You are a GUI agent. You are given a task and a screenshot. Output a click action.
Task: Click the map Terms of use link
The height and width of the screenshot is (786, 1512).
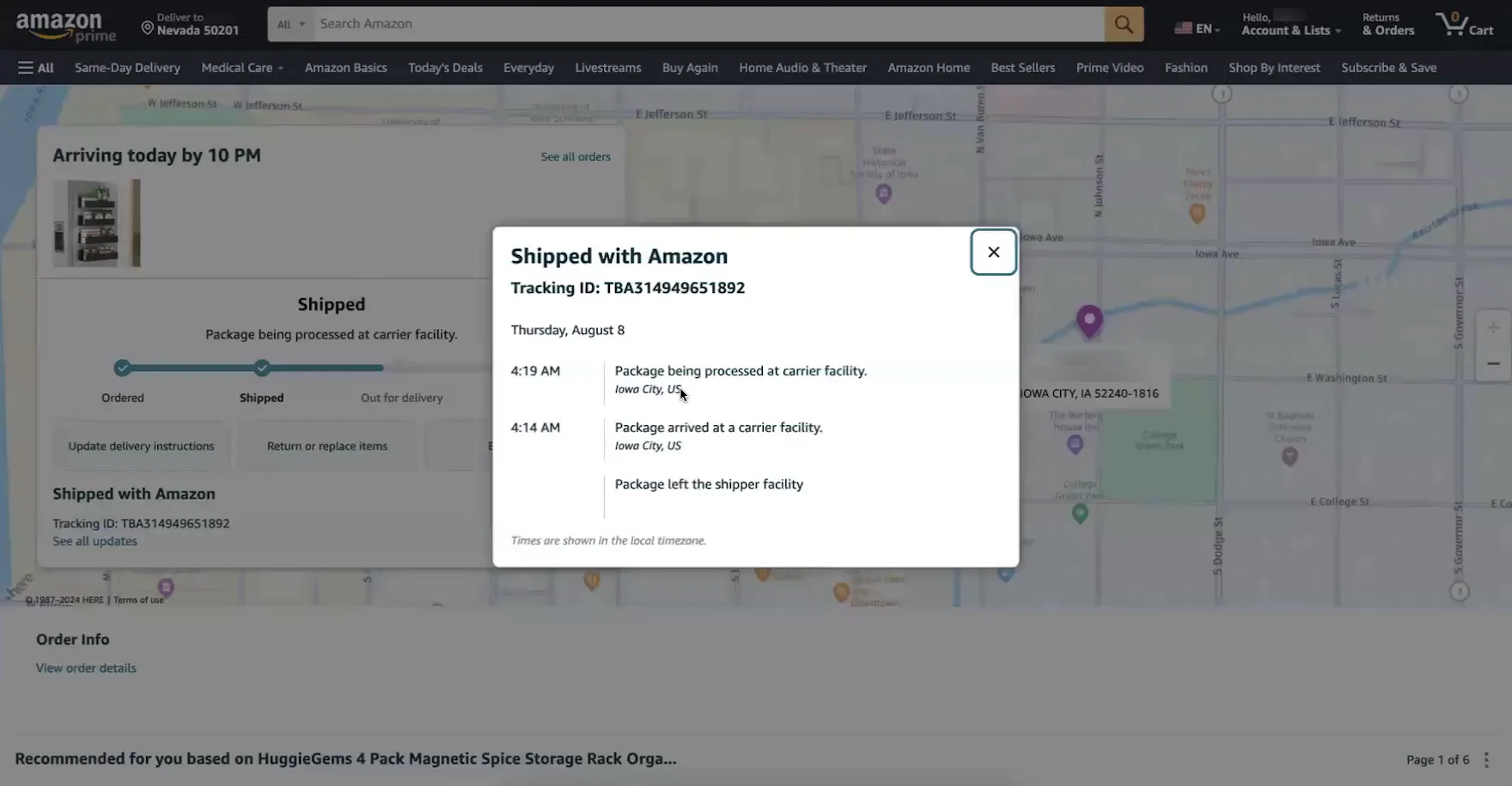138,600
